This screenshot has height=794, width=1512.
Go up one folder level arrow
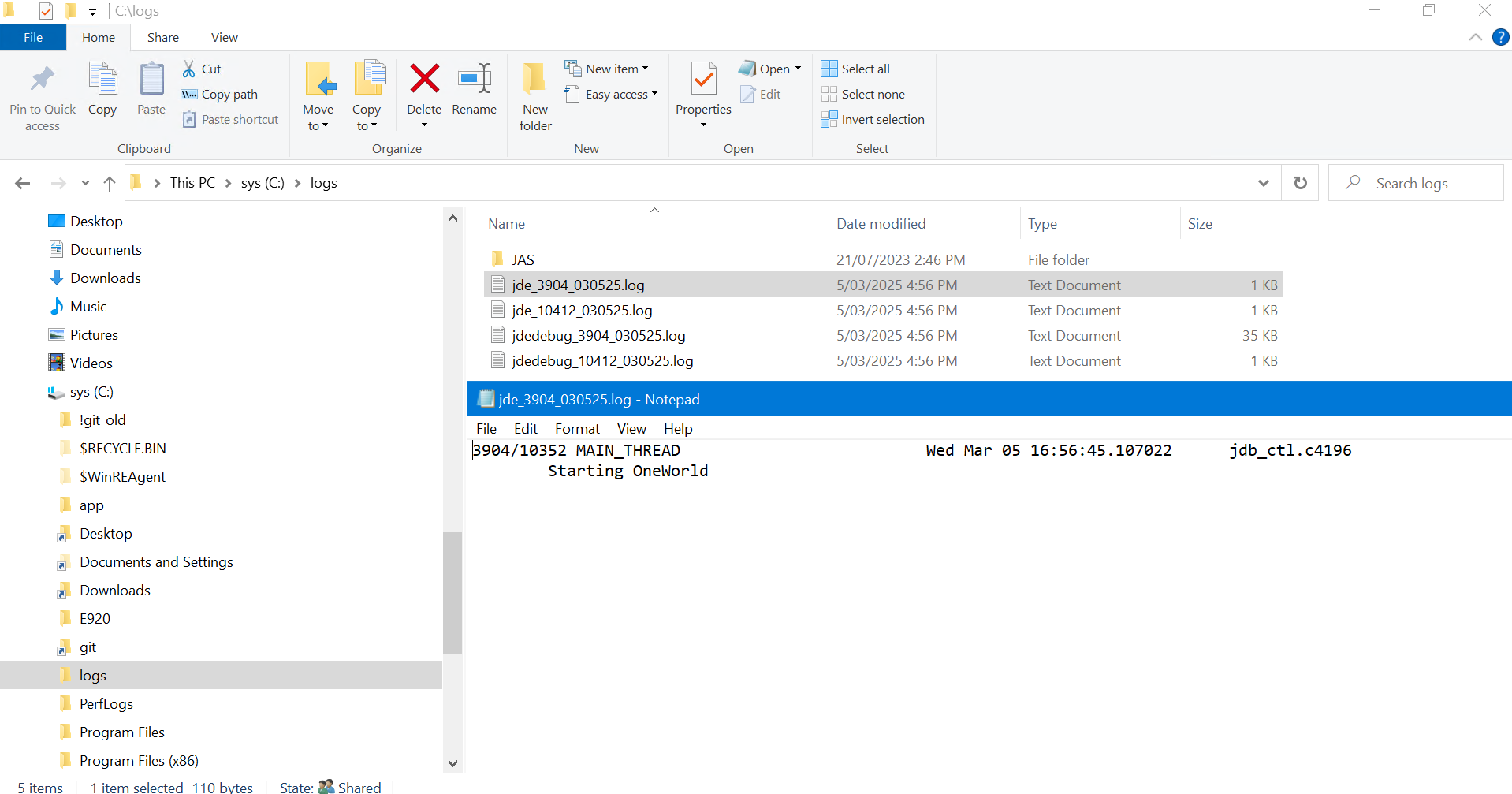pos(110,184)
